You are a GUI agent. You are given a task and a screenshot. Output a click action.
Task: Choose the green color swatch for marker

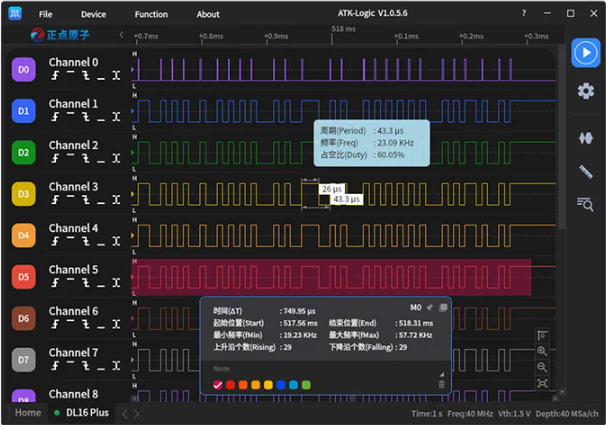pos(306,385)
